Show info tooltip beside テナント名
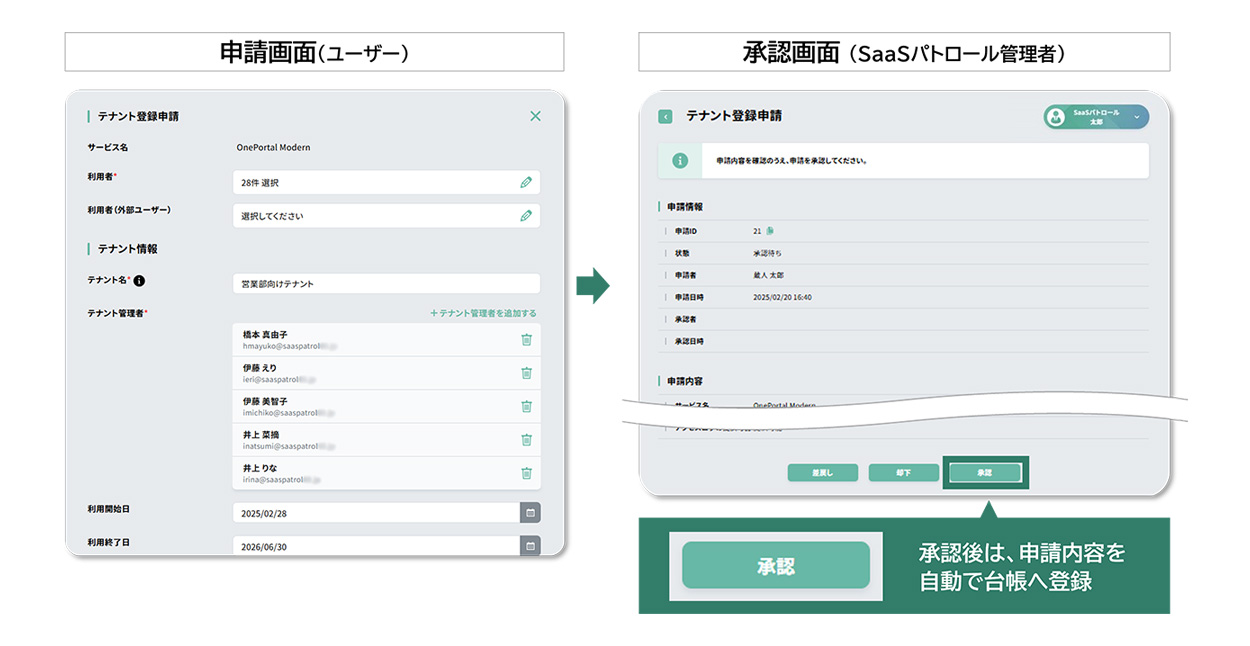 click(139, 281)
